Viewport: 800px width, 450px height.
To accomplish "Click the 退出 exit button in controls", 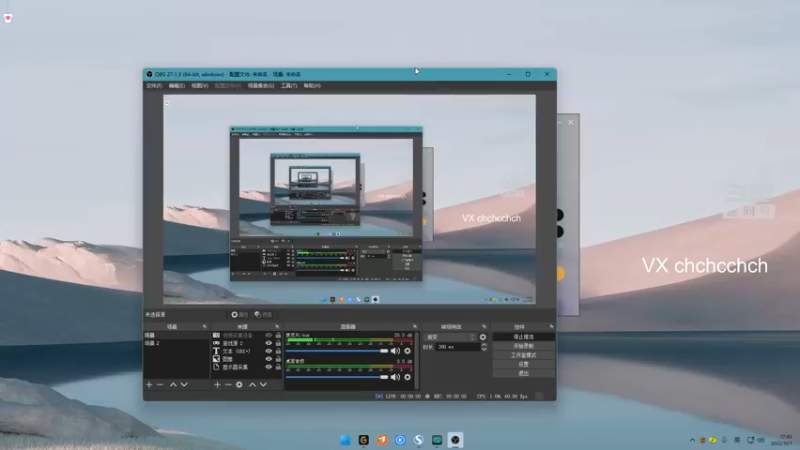I will coord(523,373).
